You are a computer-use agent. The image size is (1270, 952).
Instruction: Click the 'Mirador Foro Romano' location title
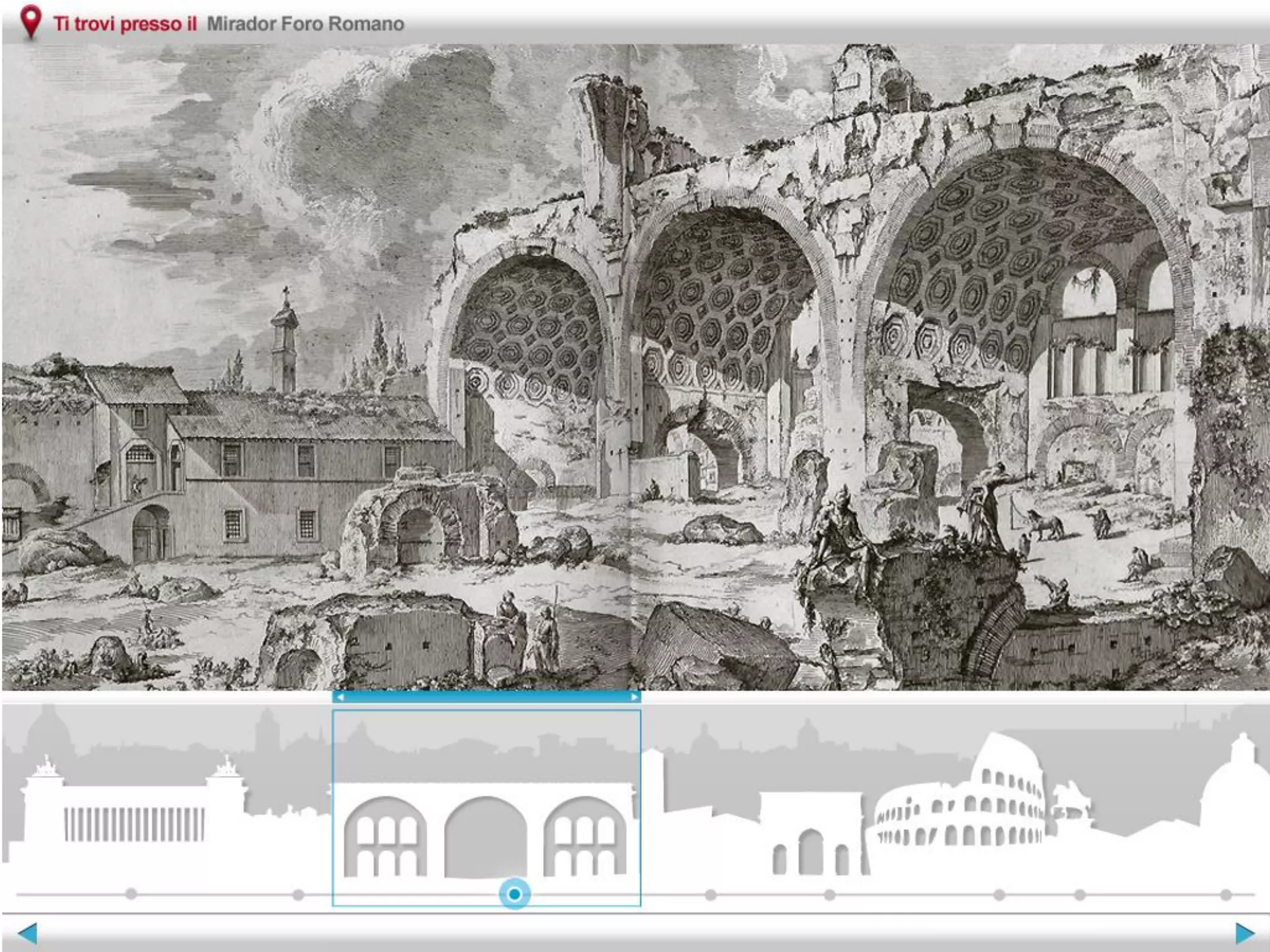pyautogui.click(x=305, y=24)
